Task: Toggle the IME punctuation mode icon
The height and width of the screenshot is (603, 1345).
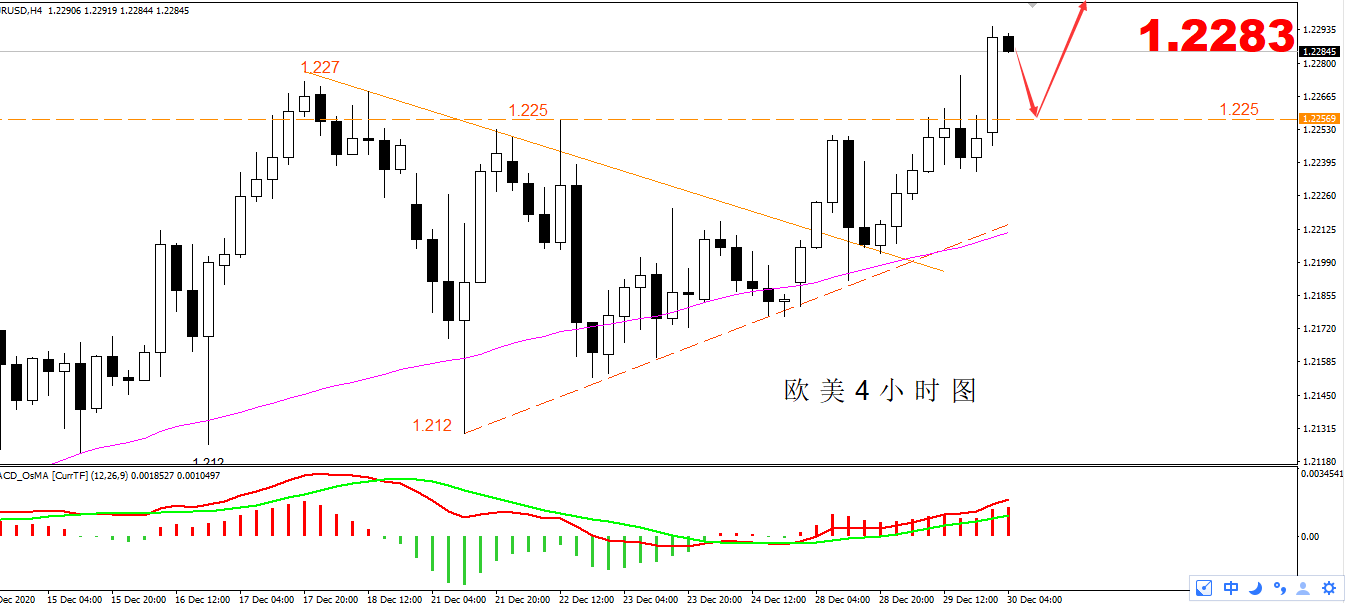Action: (1279, 588)
